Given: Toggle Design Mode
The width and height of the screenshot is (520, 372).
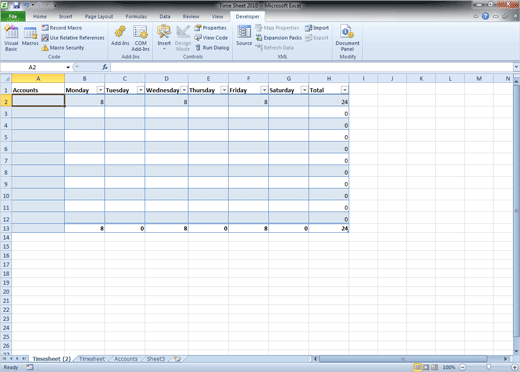Looking at the screenshot, I should click(x=183, y=38).
